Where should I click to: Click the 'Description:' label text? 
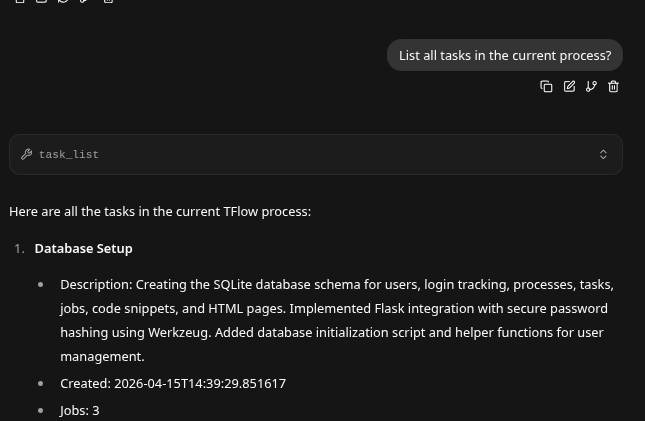(96, 285)
